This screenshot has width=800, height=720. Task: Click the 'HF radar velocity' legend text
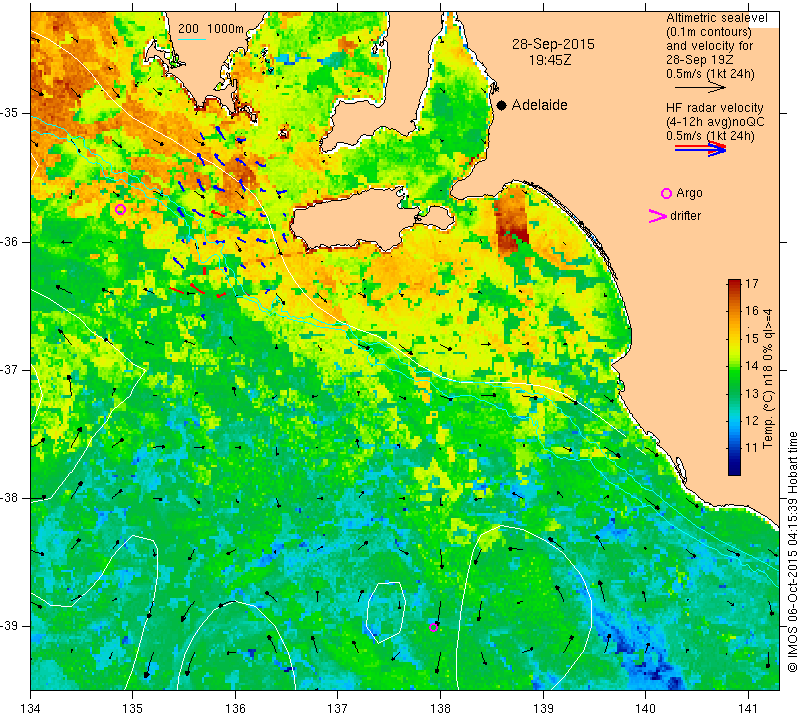point(714,108)
